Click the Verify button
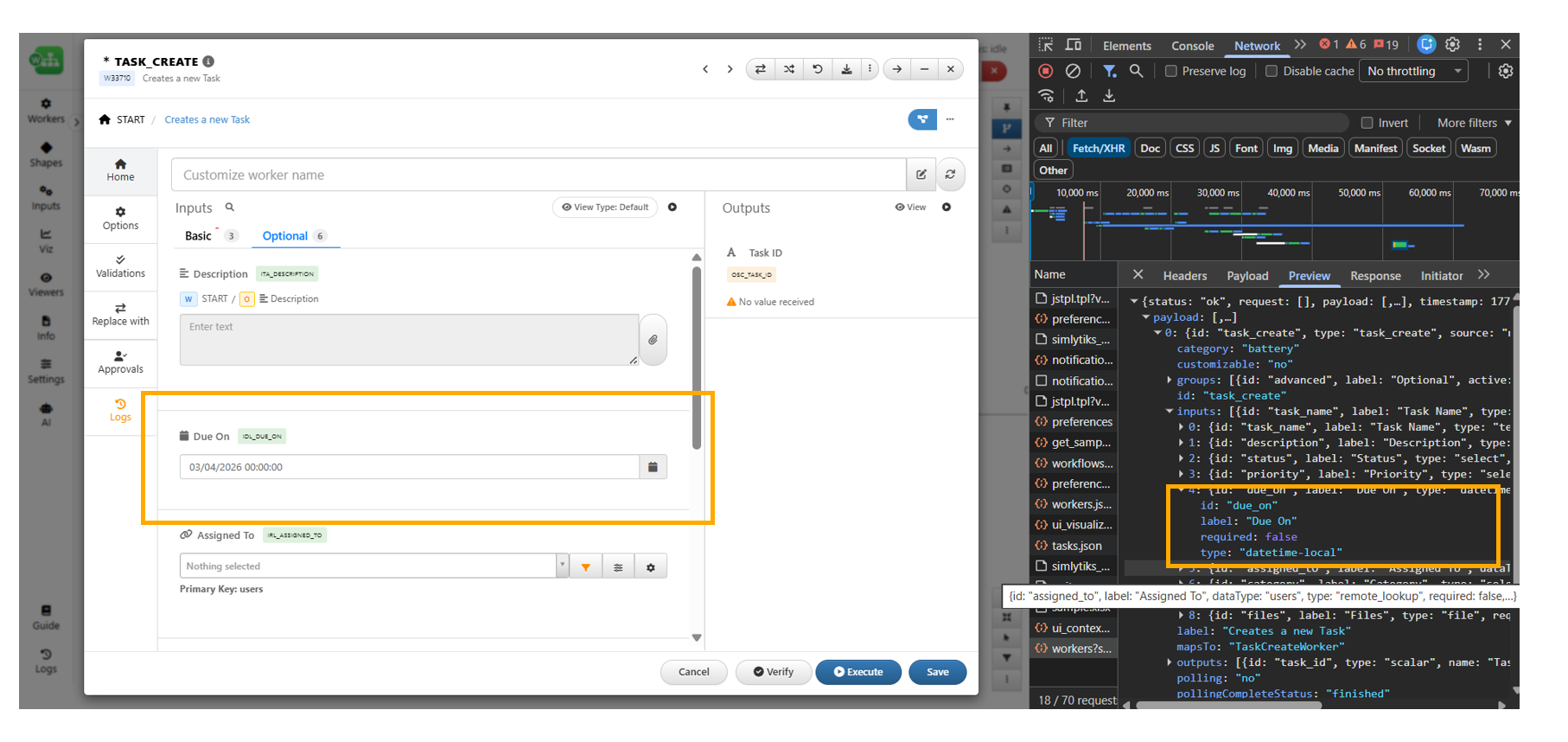Image resolution: width=1568 pixels, height=742 pixels. (x=773, y=672)
